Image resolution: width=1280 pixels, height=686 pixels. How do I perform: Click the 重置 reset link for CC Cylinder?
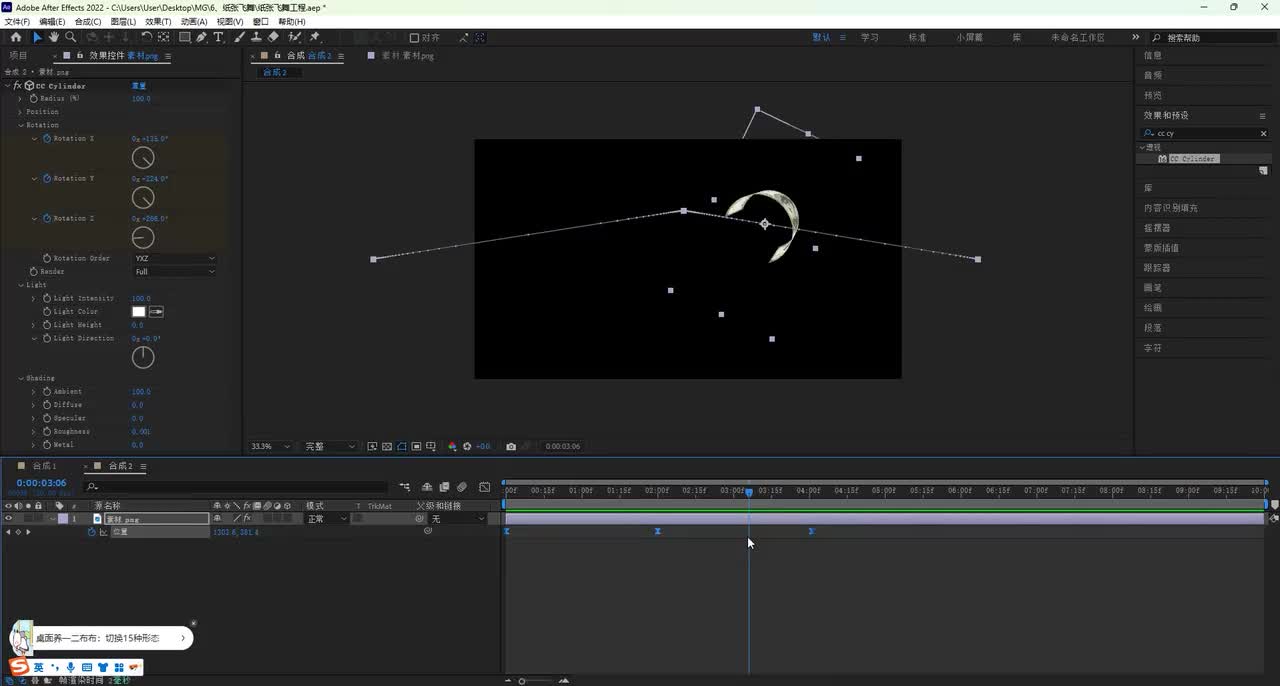click(139, 86)
